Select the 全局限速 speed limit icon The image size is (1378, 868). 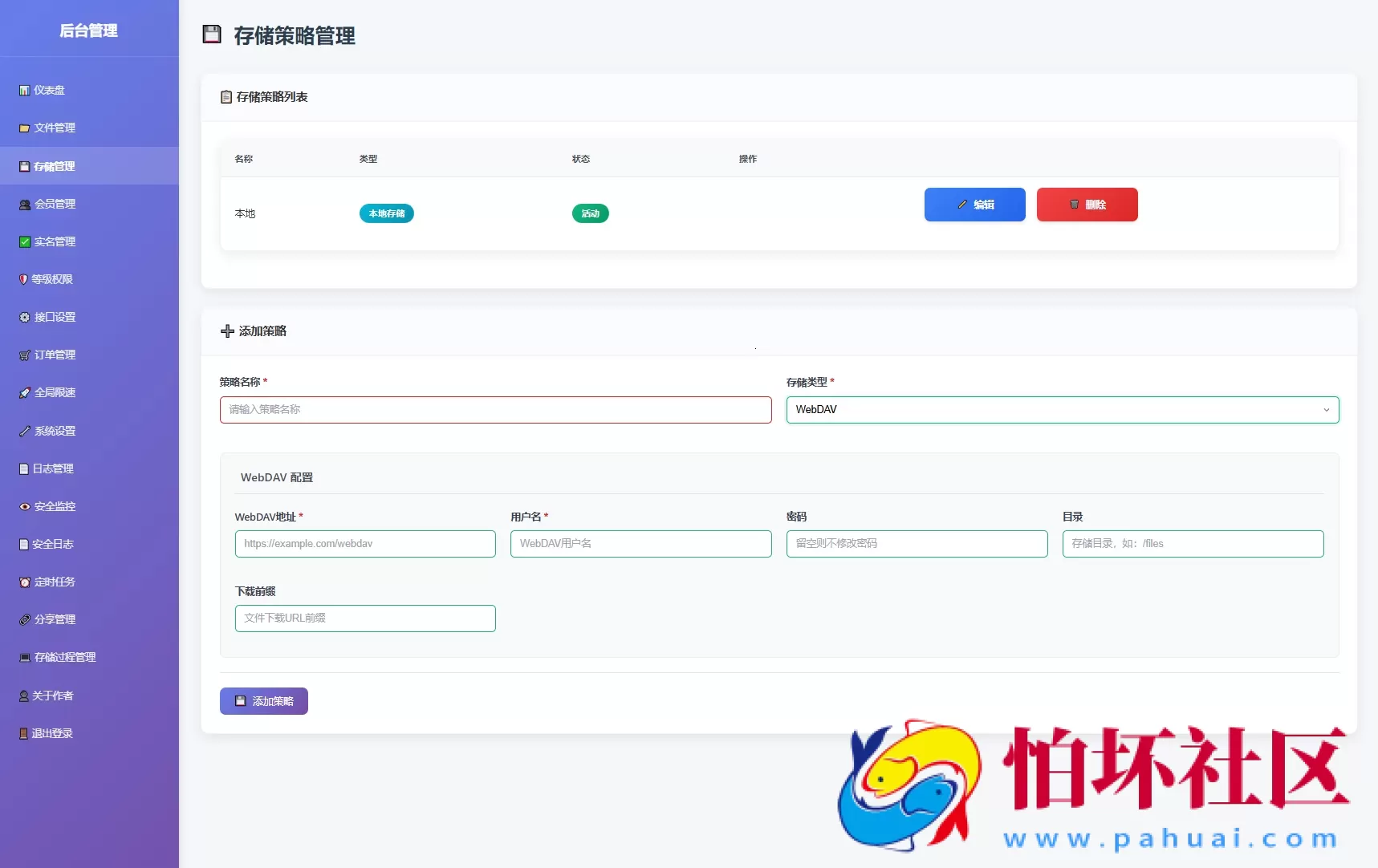pyautogui.click(x=24, y=392)
